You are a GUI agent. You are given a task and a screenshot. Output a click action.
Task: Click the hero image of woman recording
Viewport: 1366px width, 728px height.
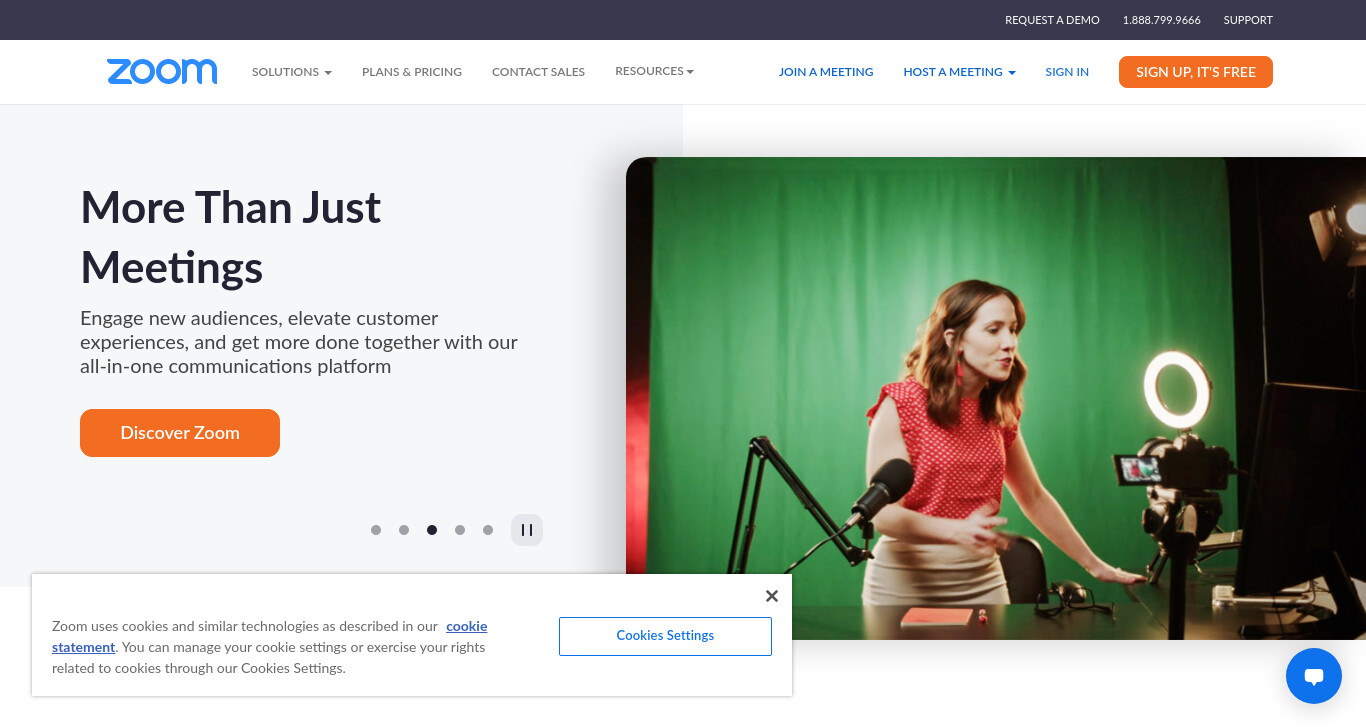(996, 398)
